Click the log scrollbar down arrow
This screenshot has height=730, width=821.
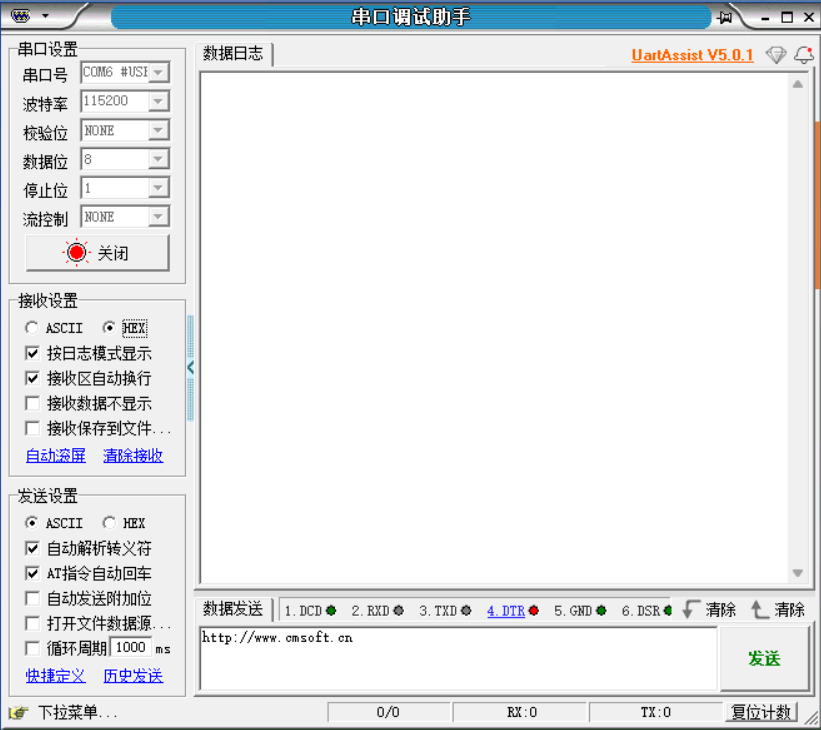point(797,573)
